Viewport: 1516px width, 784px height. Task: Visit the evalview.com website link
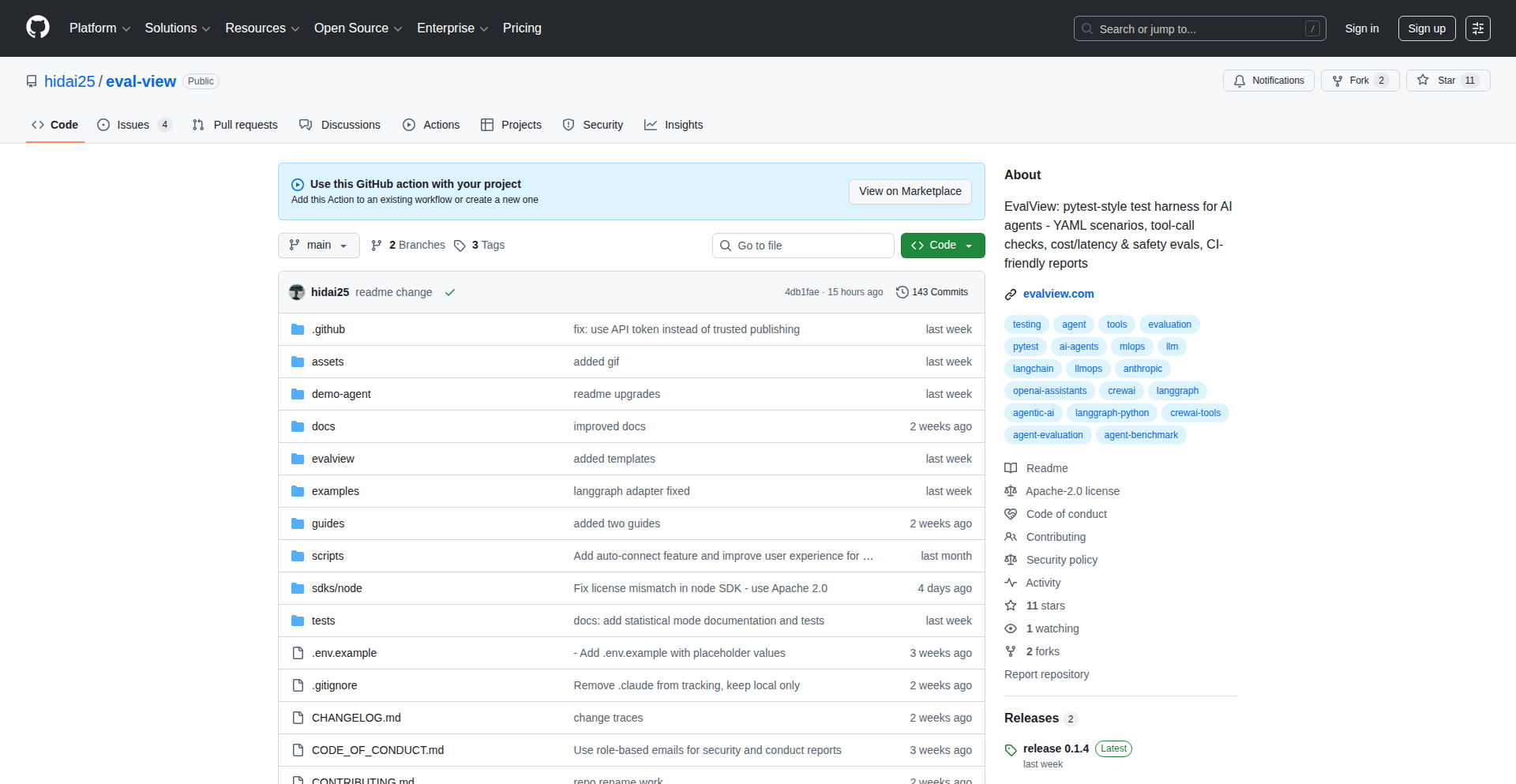(x=1058, y=294)
